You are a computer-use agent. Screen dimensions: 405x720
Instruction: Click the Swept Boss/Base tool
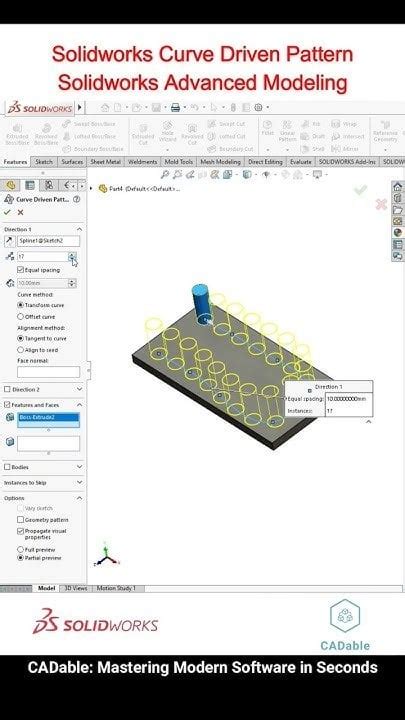click(89, 124)
